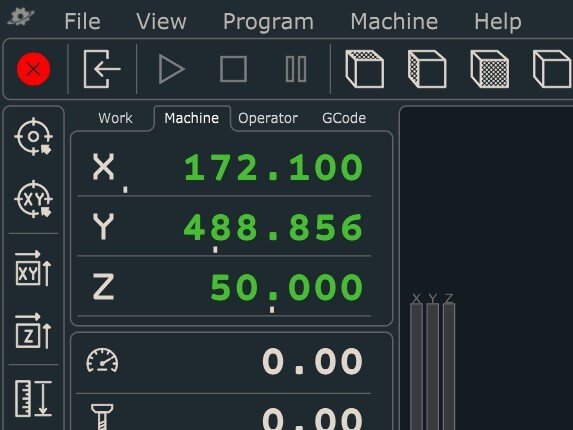Click the crosshair target position icon
This screenshot has height=430, width=573.
point(34,137)
